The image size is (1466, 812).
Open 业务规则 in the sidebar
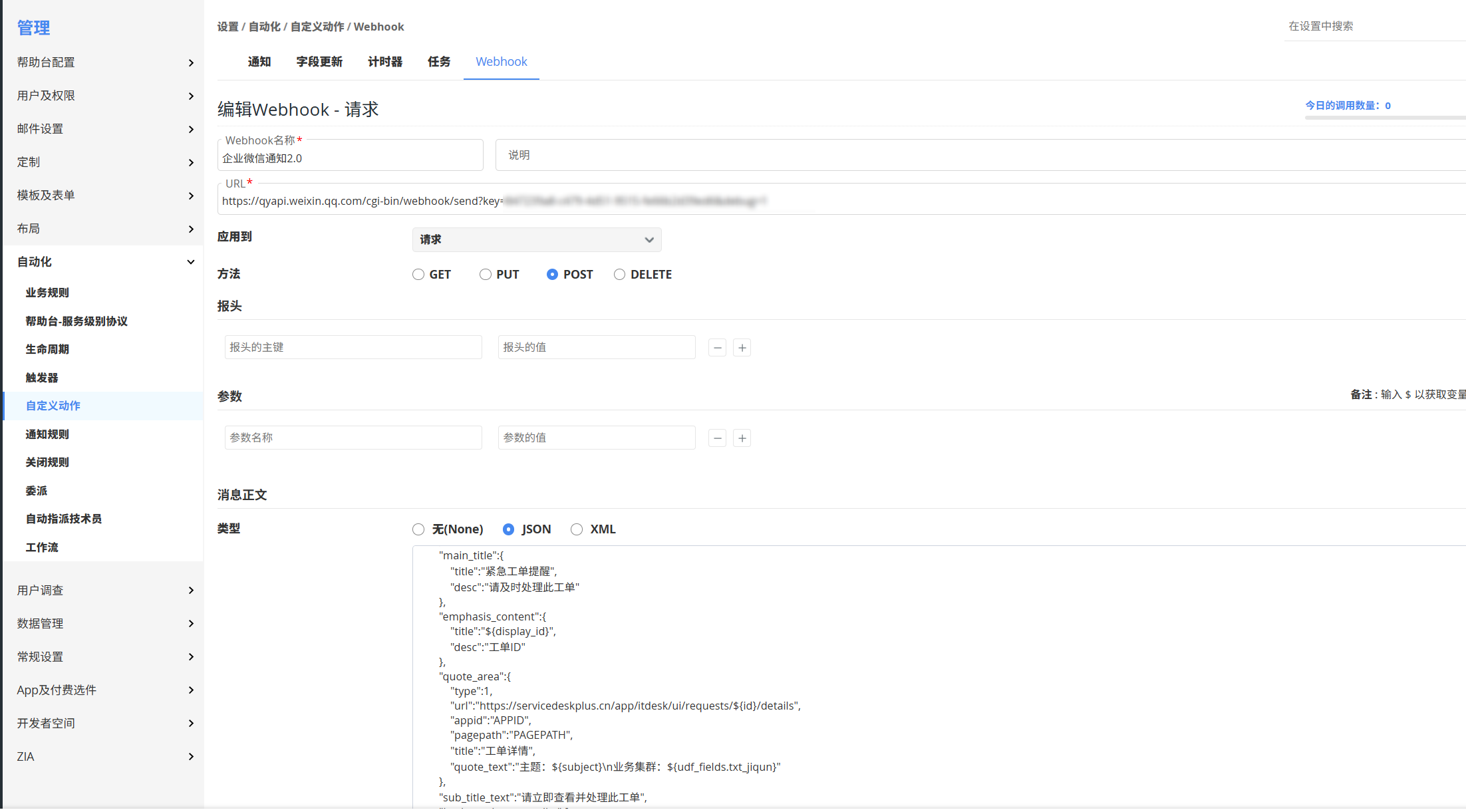point(47,293)
